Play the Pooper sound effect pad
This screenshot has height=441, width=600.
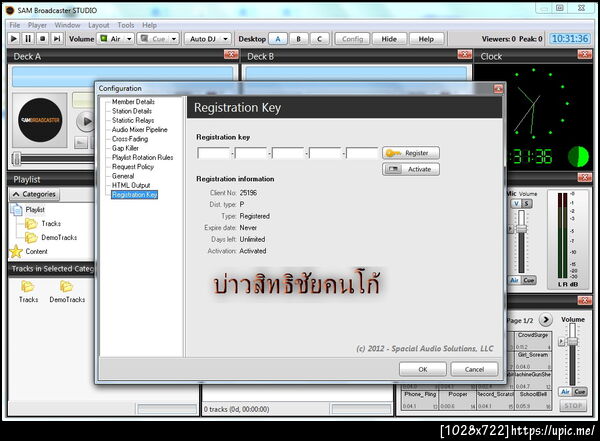457,400
